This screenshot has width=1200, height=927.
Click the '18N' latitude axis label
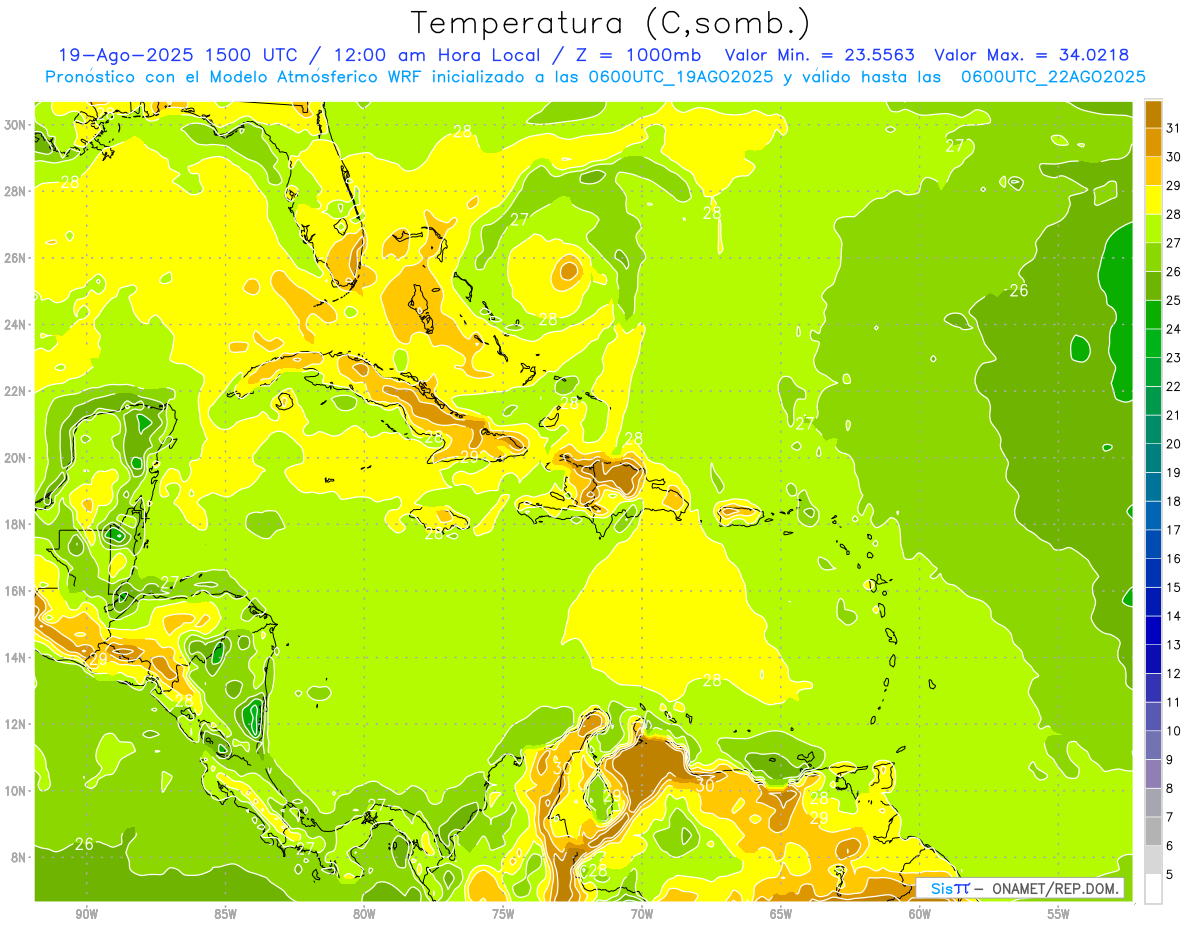(x=15, y=524)
